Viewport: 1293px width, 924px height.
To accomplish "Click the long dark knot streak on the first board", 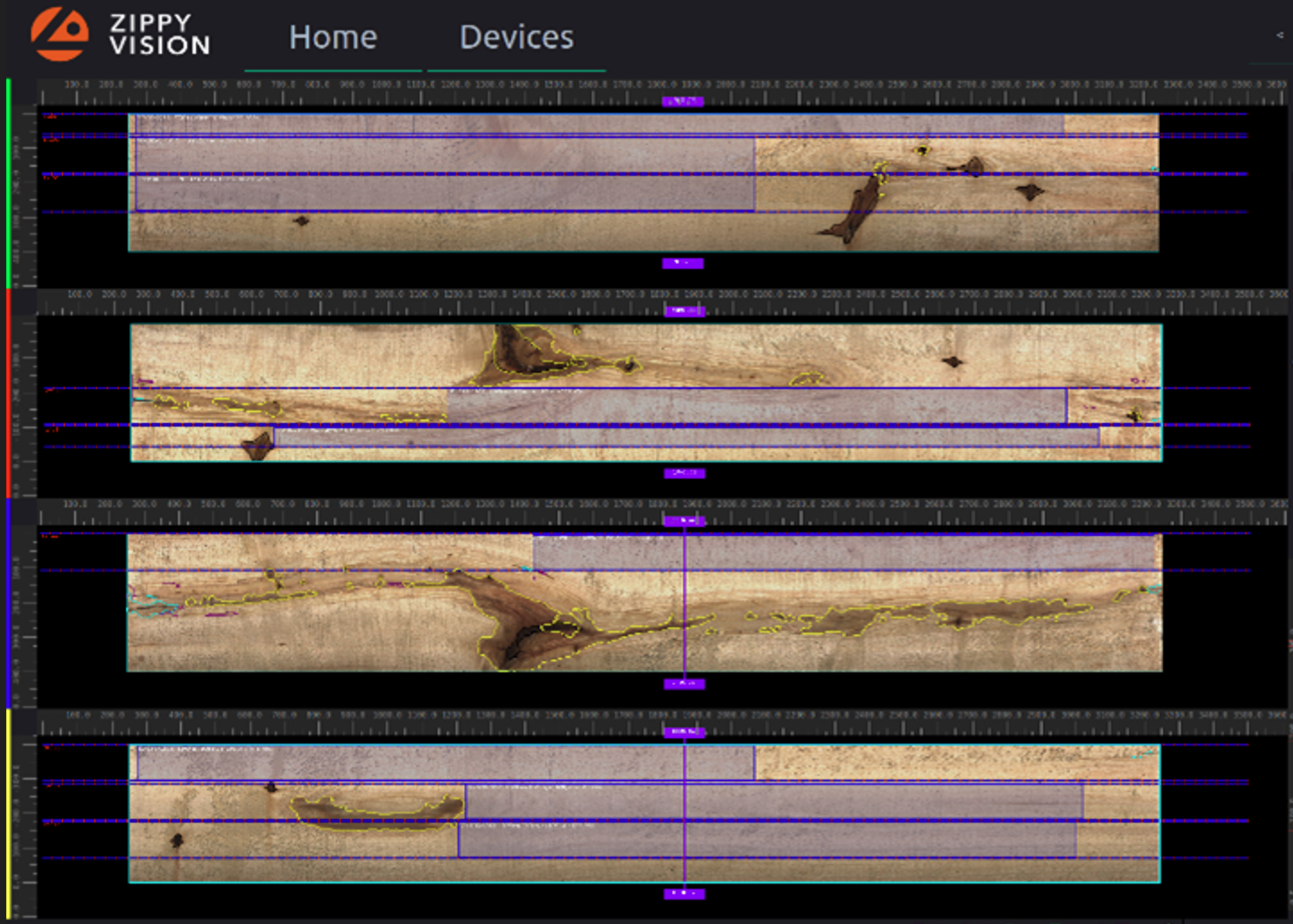I will [x=855, y=207].
